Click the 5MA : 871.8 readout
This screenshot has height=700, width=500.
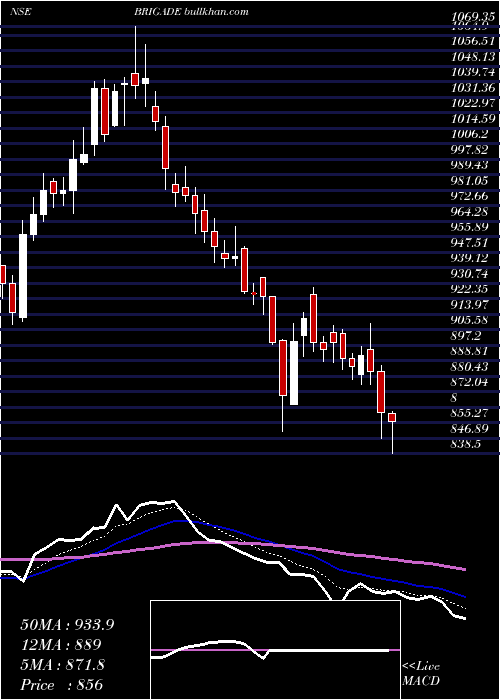click(x=63, y=665)
